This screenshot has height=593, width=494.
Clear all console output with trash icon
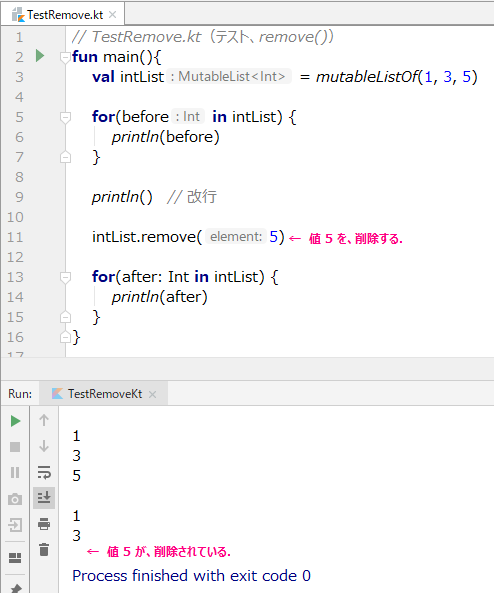(44, 549)
